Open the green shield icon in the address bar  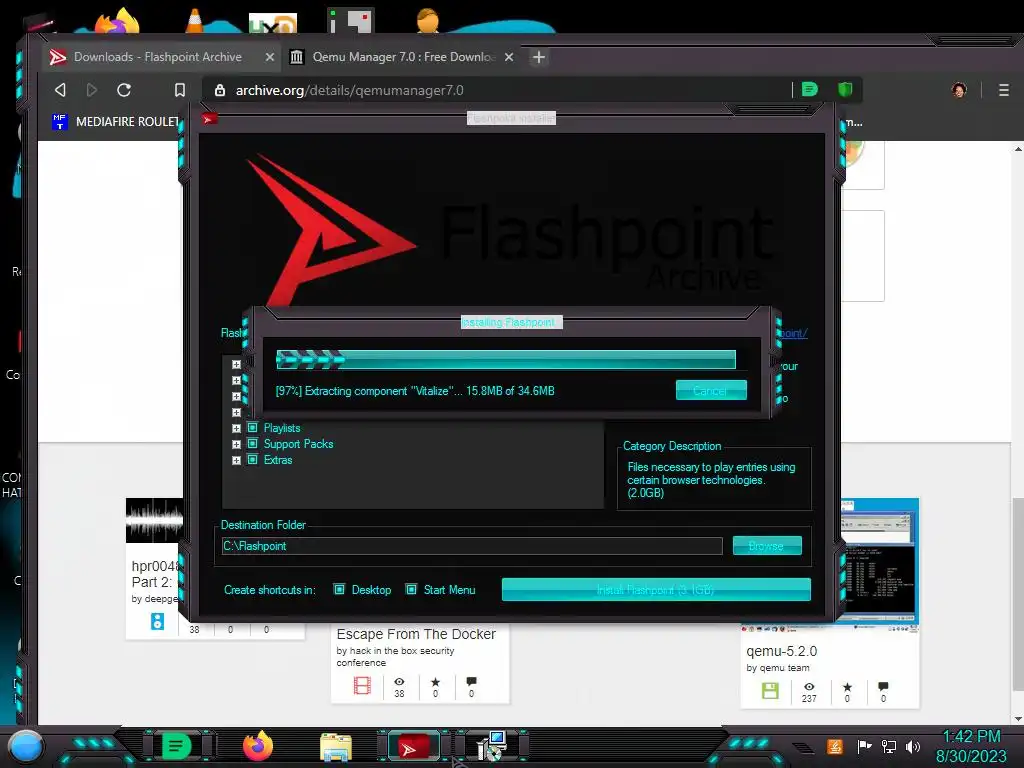(x=845, y=89)
